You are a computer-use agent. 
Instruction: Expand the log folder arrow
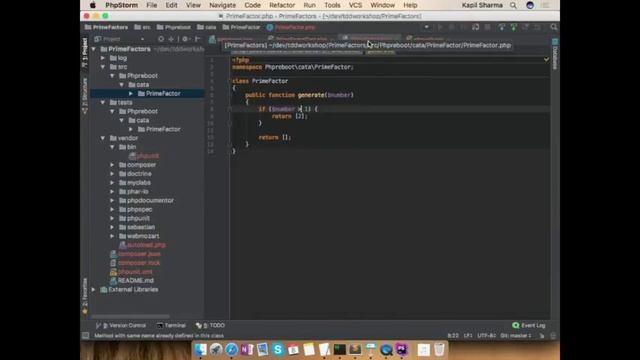click(103, 58)
